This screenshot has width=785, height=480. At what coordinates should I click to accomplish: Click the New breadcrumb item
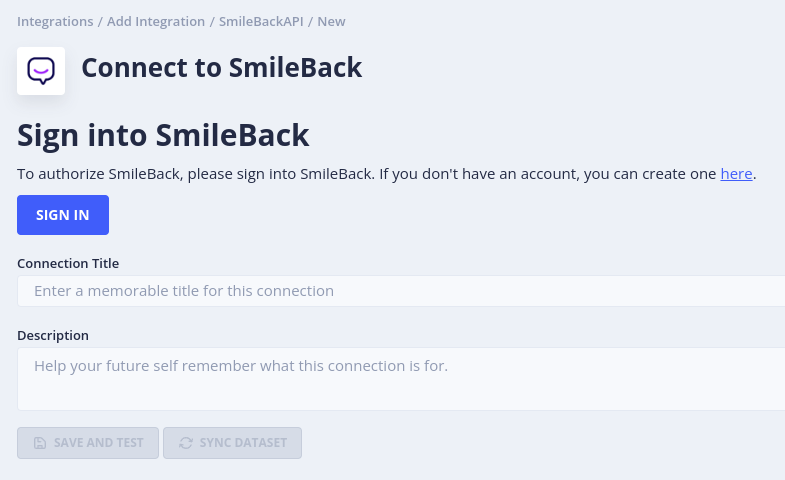[332, 21]
